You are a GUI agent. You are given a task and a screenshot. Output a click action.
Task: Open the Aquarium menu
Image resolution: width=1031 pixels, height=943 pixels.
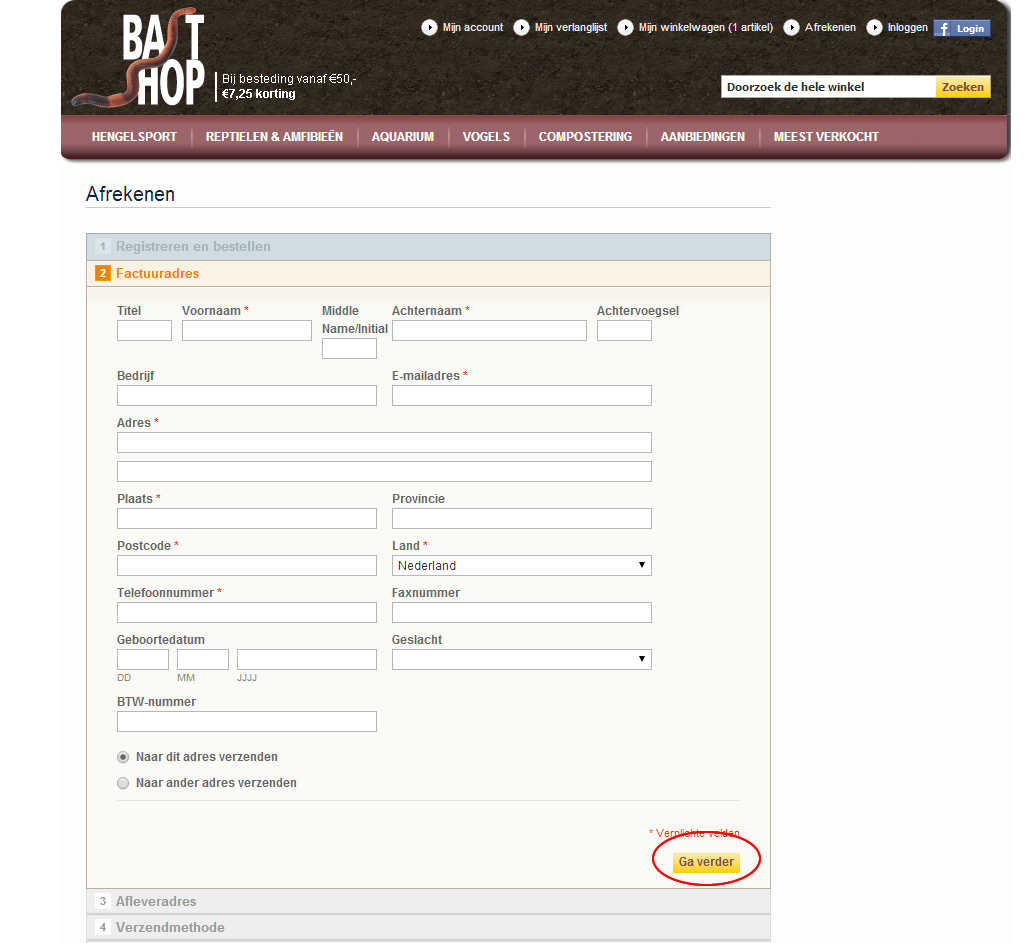(402, 137)
